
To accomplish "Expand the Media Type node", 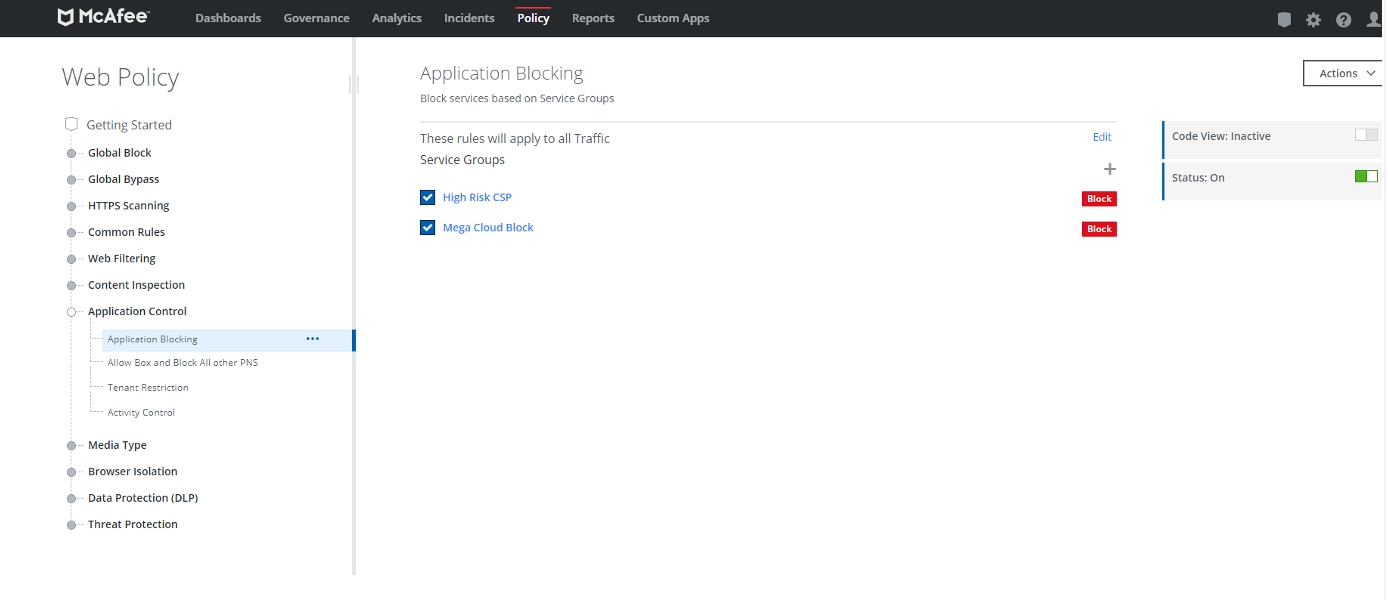I will click(x=71, y=446).
